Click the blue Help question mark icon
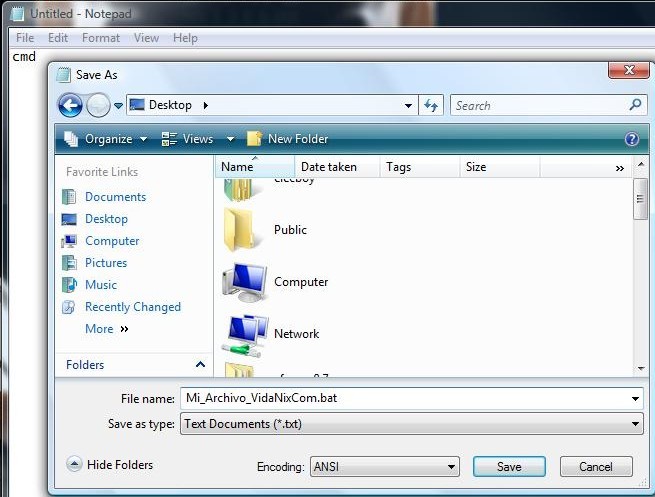The height and width of the screenshot is (497, 655). pyautogui.click(x=632, y=139)
